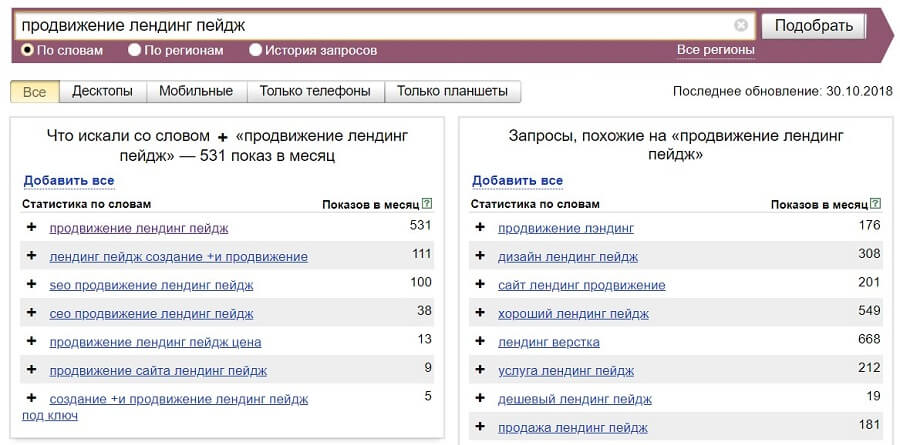Add 'продвижение лендинг пейдж цена' using its plus icon
Image resolution: width=900 pixels, height=445 pixels.
click(32, 341)
